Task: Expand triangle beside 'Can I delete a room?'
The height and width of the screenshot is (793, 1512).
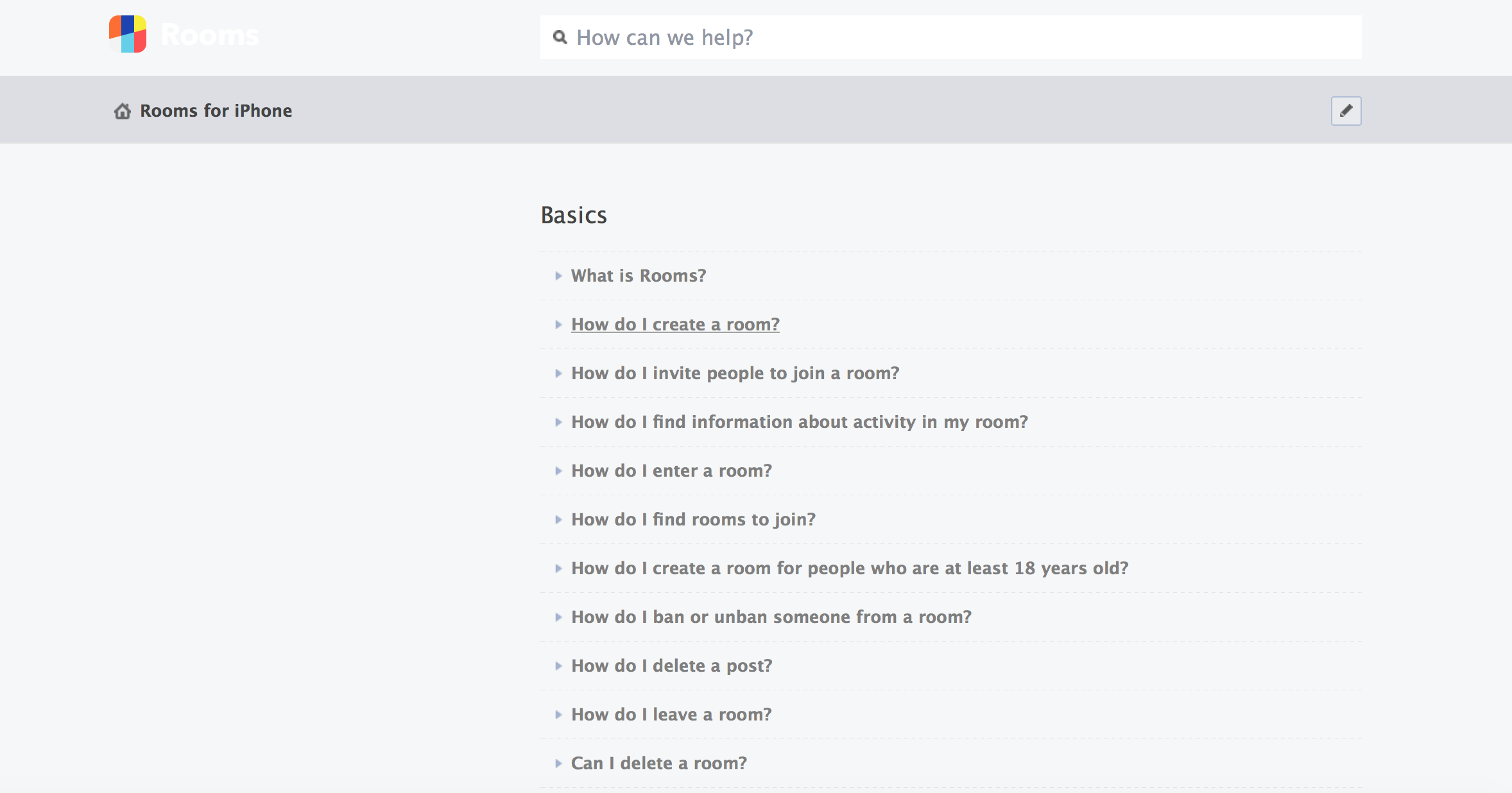Action: coord(558,763)
